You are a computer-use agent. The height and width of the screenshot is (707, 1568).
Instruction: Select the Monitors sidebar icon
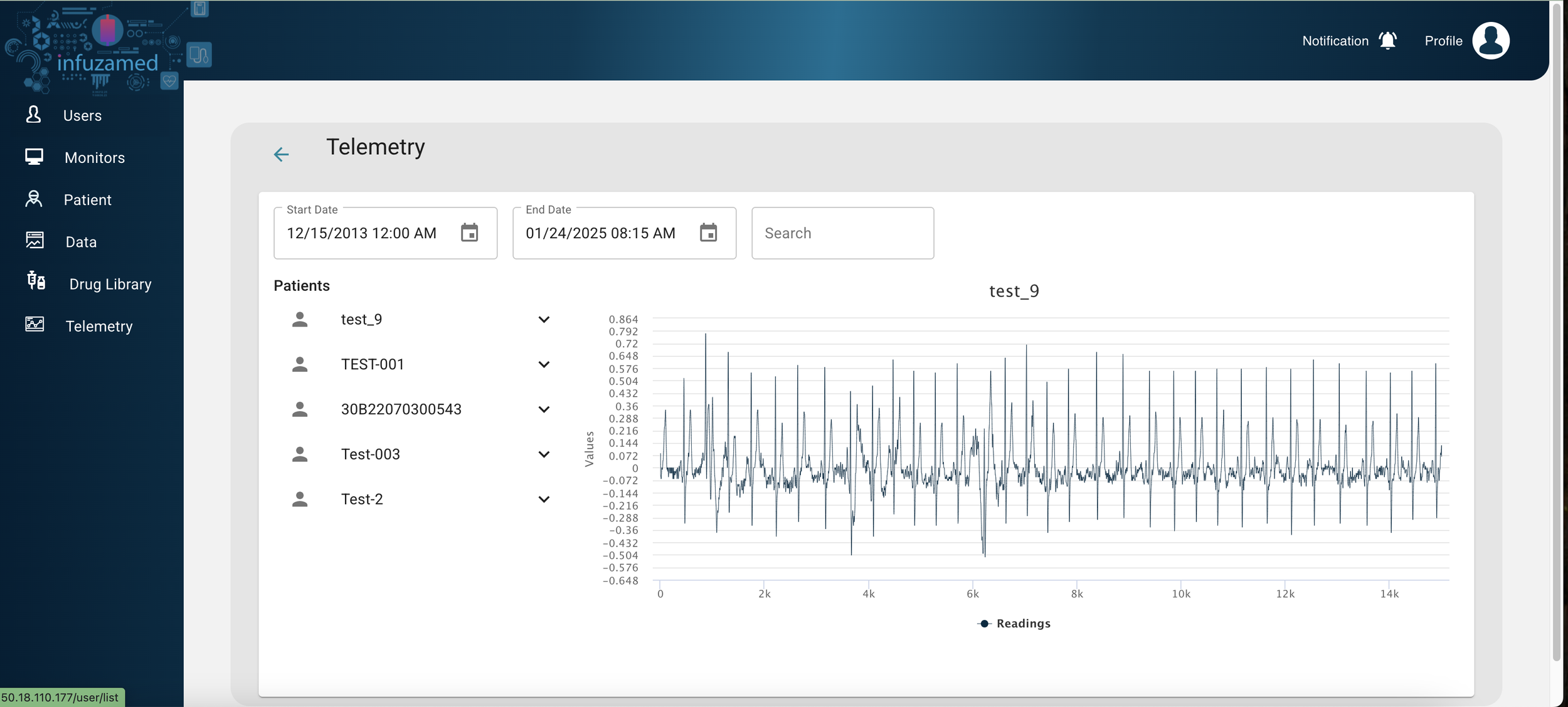click(34, 157)
